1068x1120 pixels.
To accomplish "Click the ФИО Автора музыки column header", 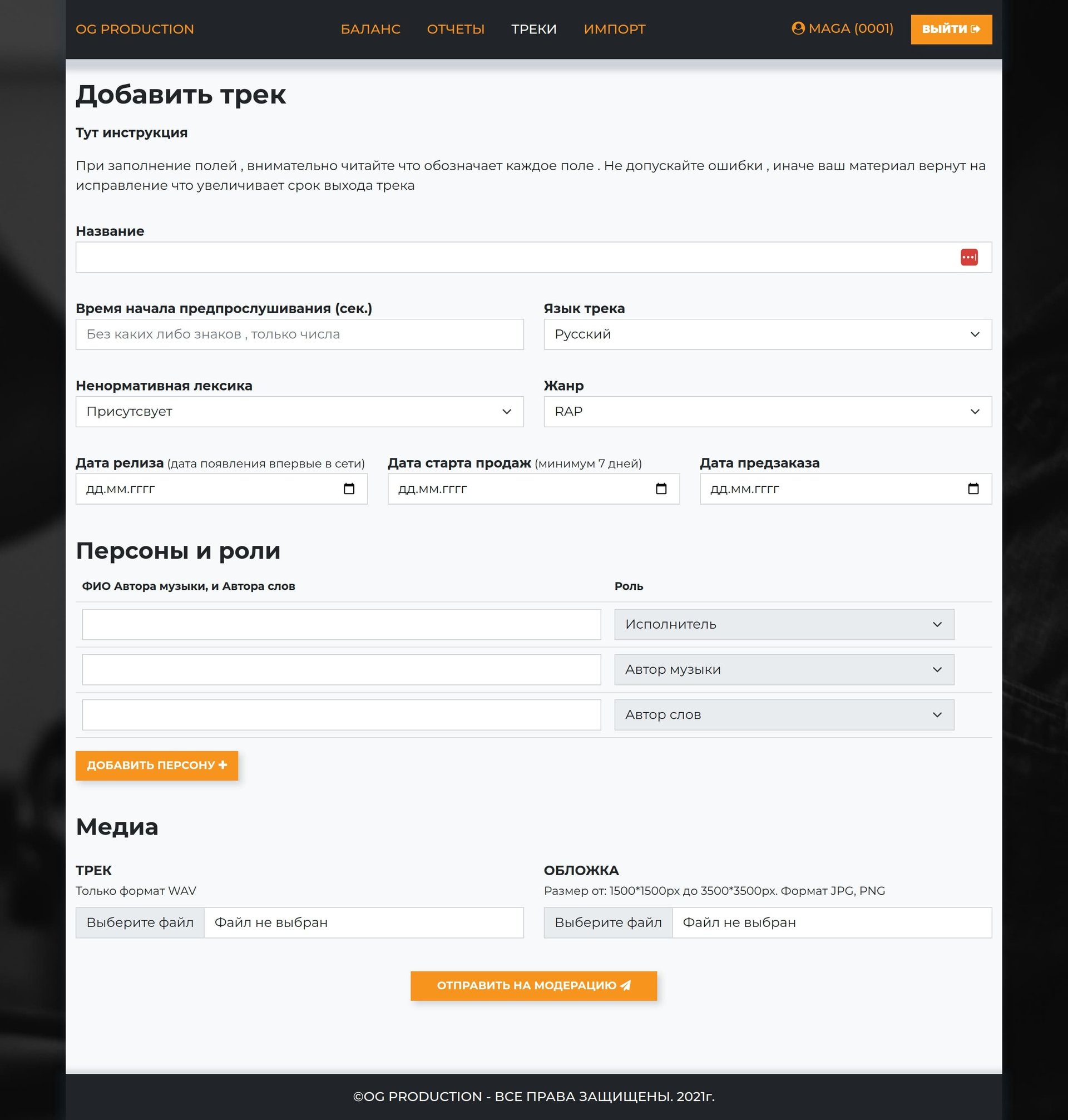I will point(189,586).
